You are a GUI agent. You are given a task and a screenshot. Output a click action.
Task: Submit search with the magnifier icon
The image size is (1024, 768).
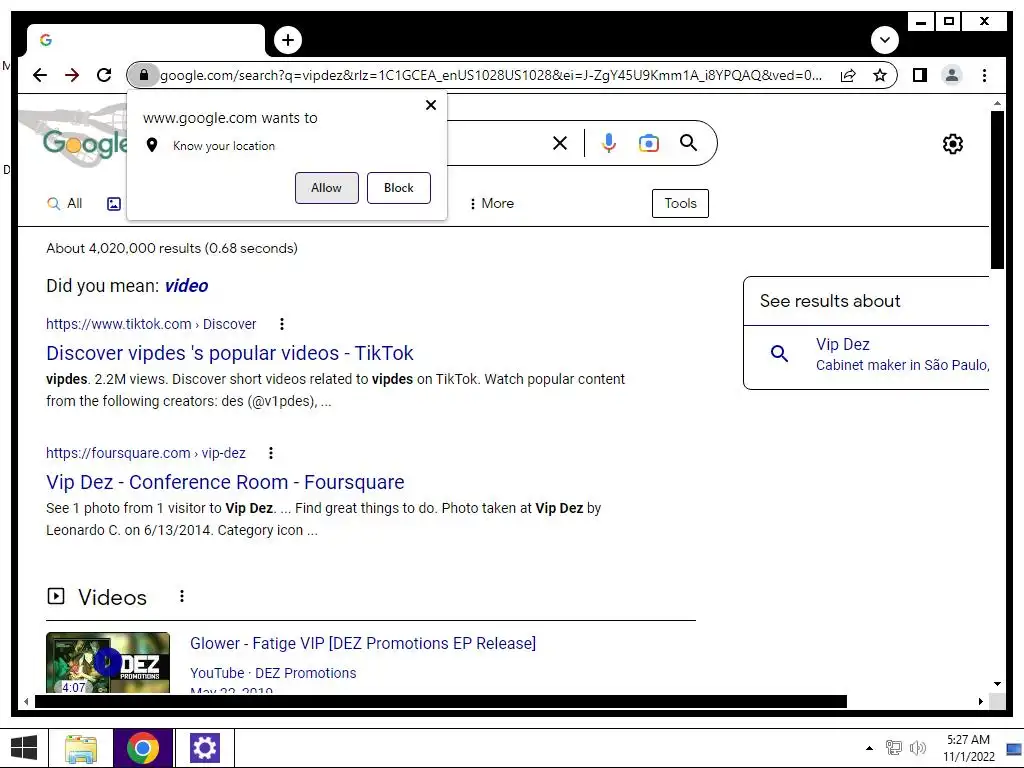(688, 142)
